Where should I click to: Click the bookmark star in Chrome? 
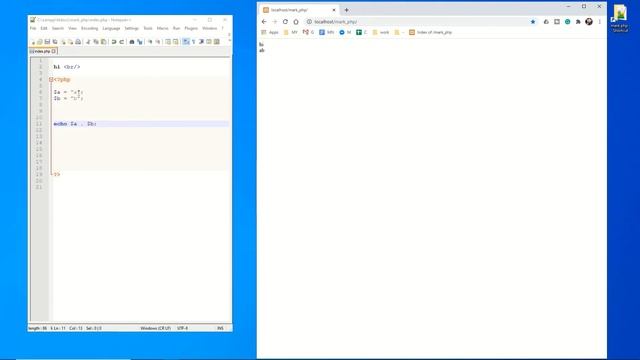click(x=533, y=22)
